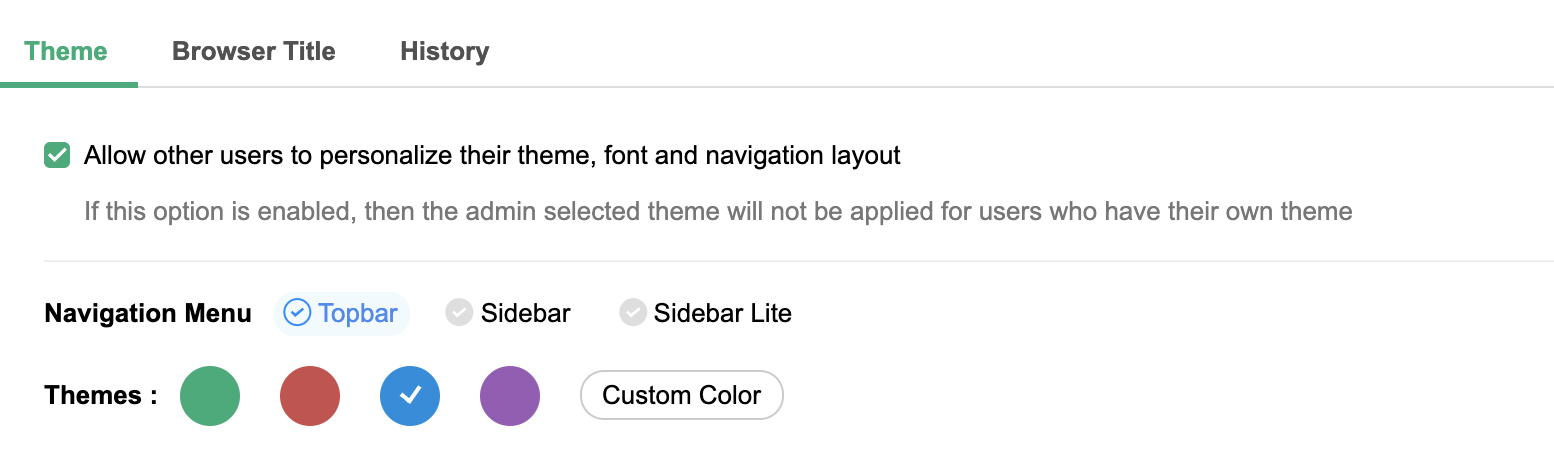
Task: Select Sidebar Lite navigation menu option
Action: 722,313
